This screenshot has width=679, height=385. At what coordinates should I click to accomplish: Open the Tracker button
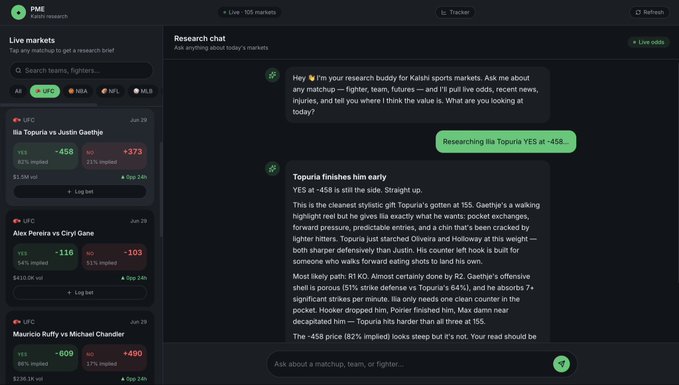[455, 12]
